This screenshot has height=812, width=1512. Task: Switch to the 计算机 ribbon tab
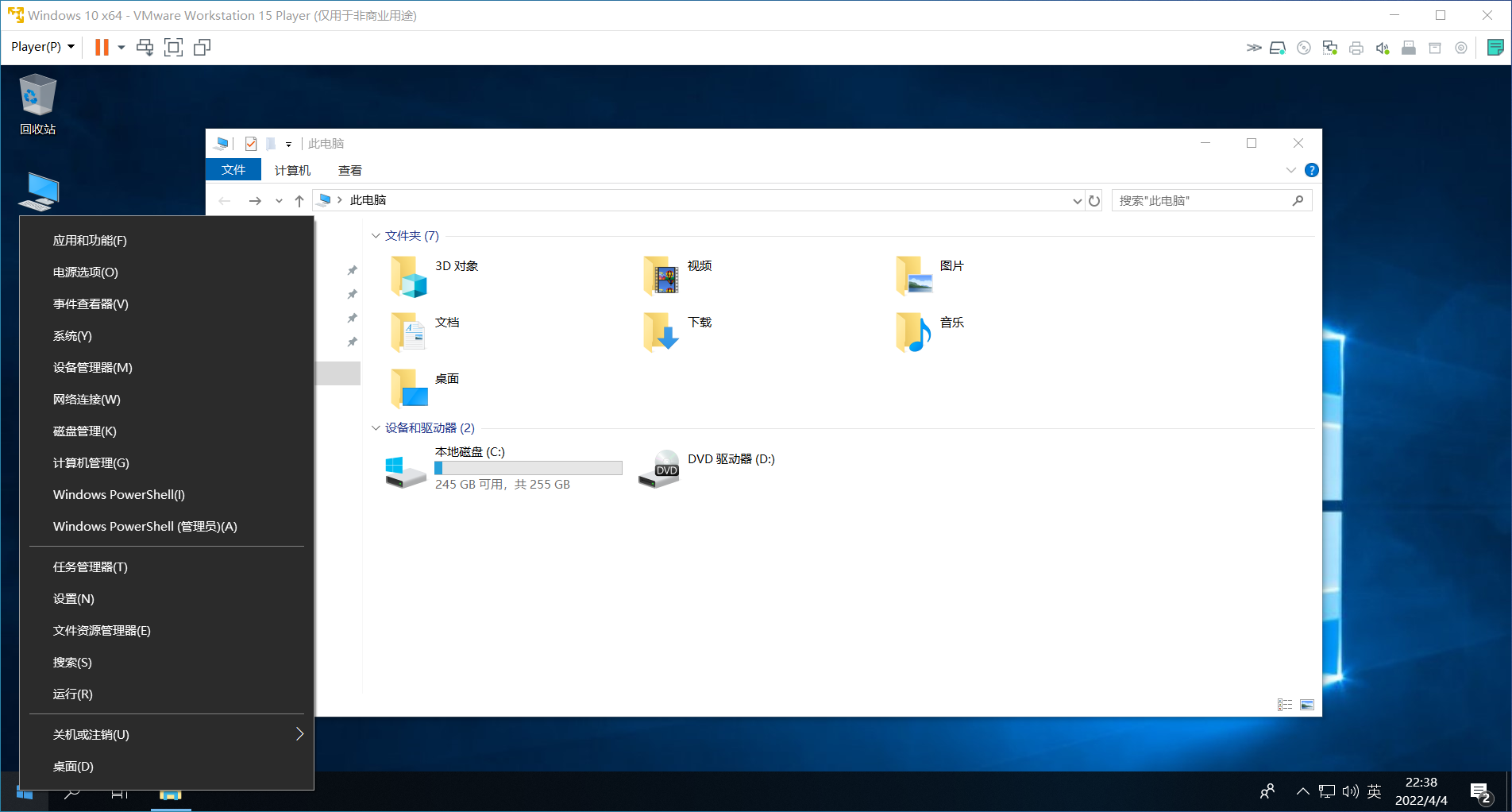(x=292, y=170)
